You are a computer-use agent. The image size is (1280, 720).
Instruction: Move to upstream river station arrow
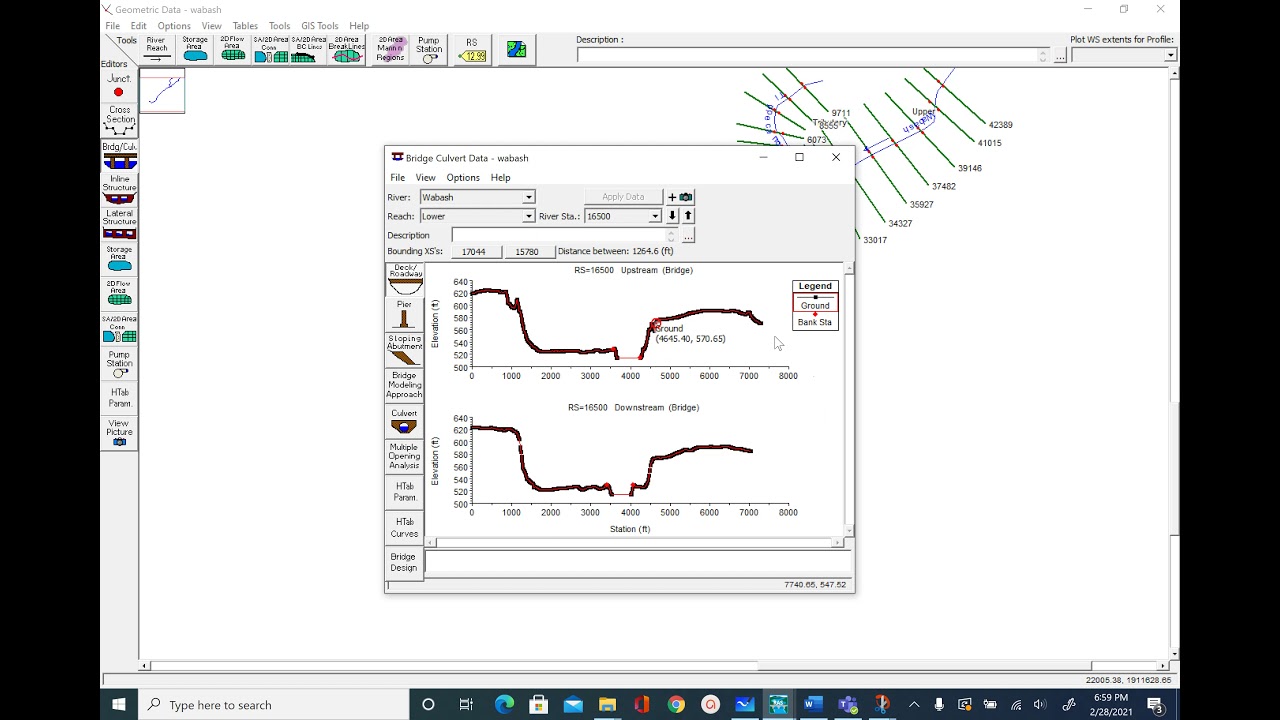pos(688,216)
